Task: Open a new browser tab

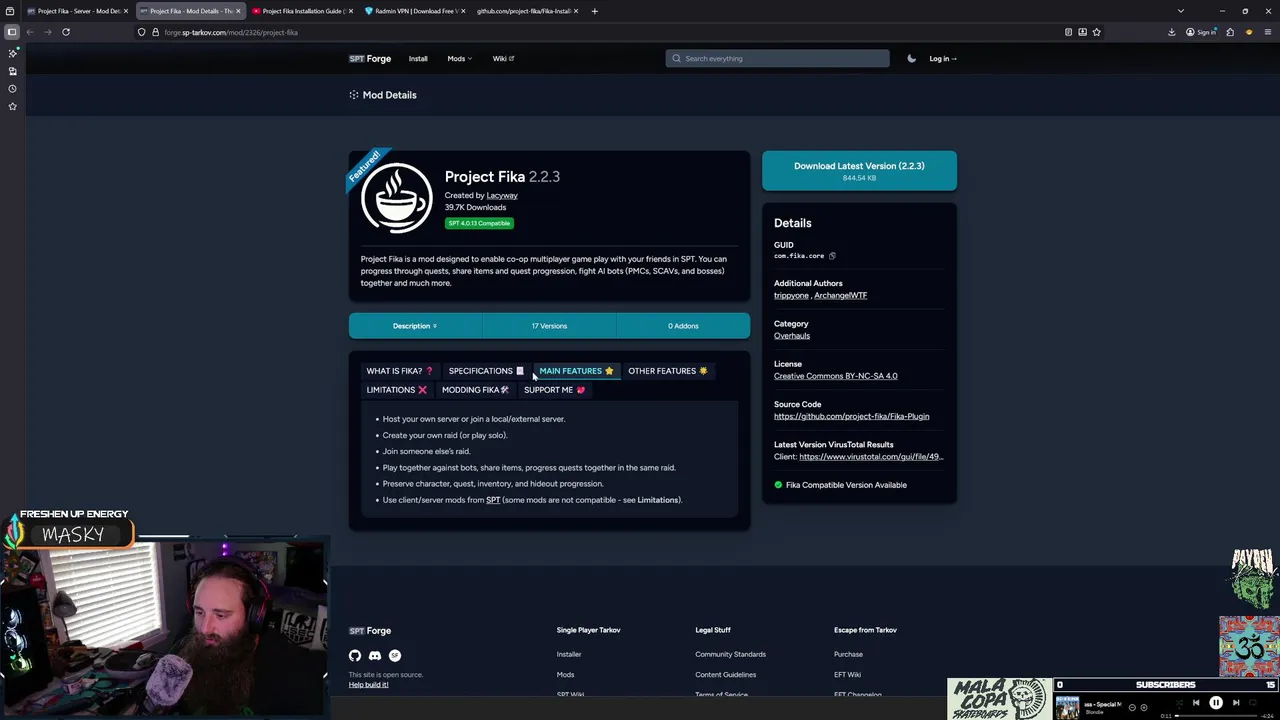Action: [x=594, y=11]
